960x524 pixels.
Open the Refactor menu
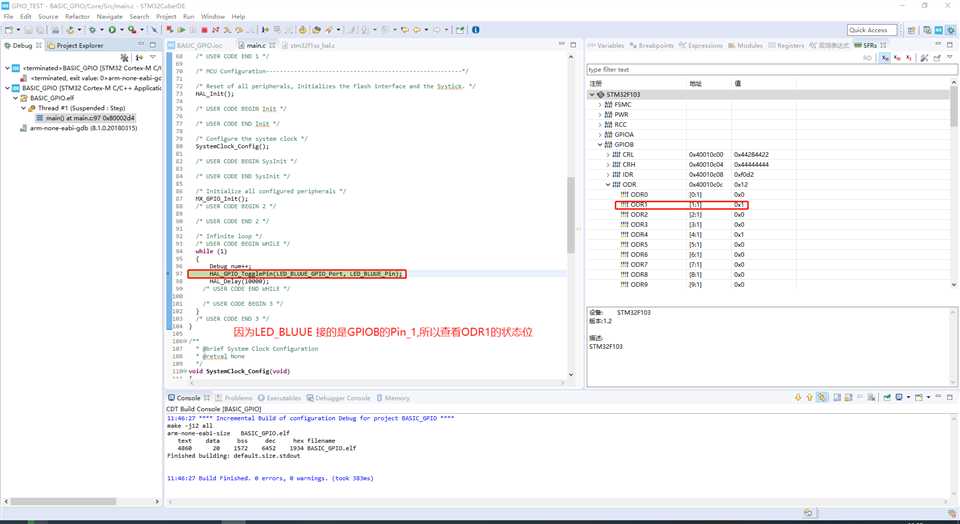(77, 17)
